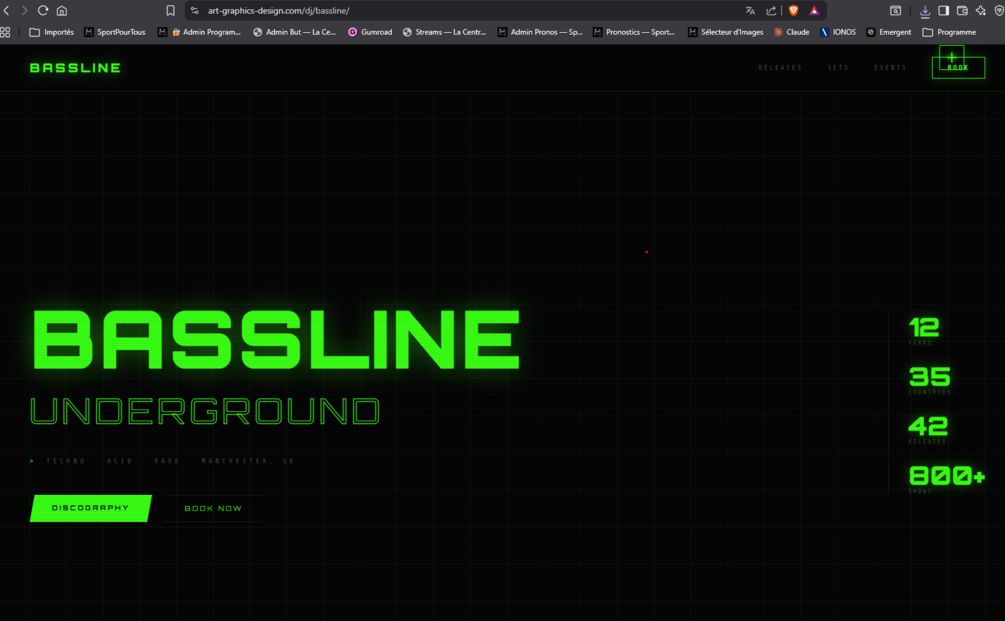The image size is (1005, 621).
Task: Reload the current page
Action: pos(43,10)
